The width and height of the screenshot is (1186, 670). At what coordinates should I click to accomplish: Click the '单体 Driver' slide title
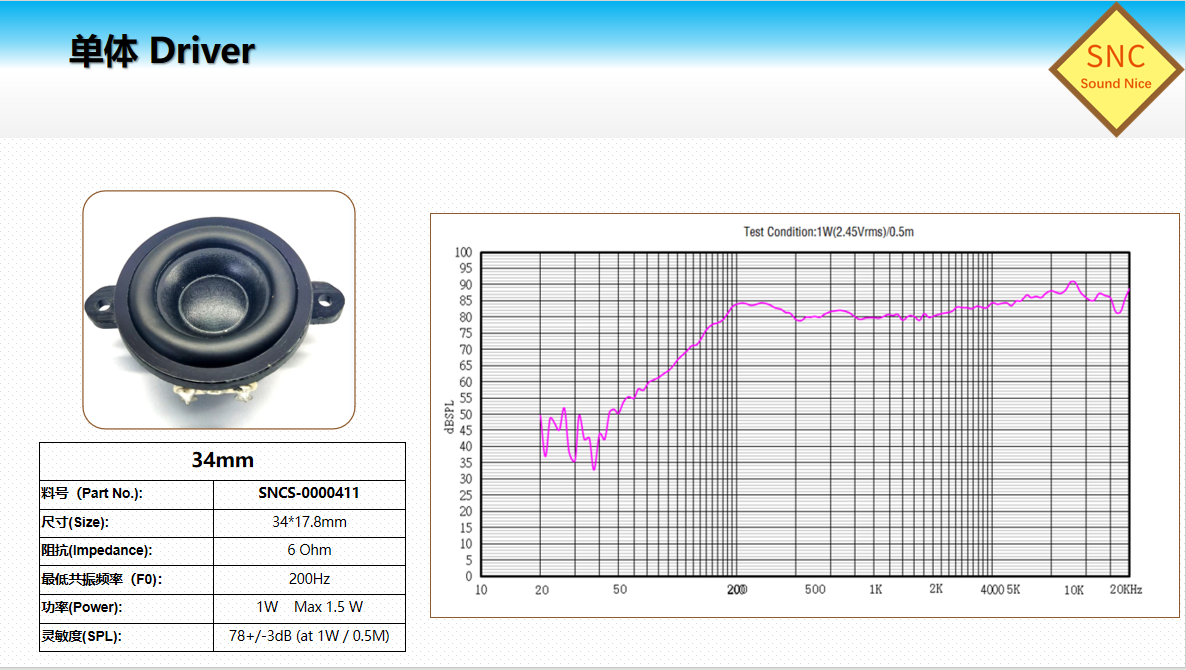(162, 51)
